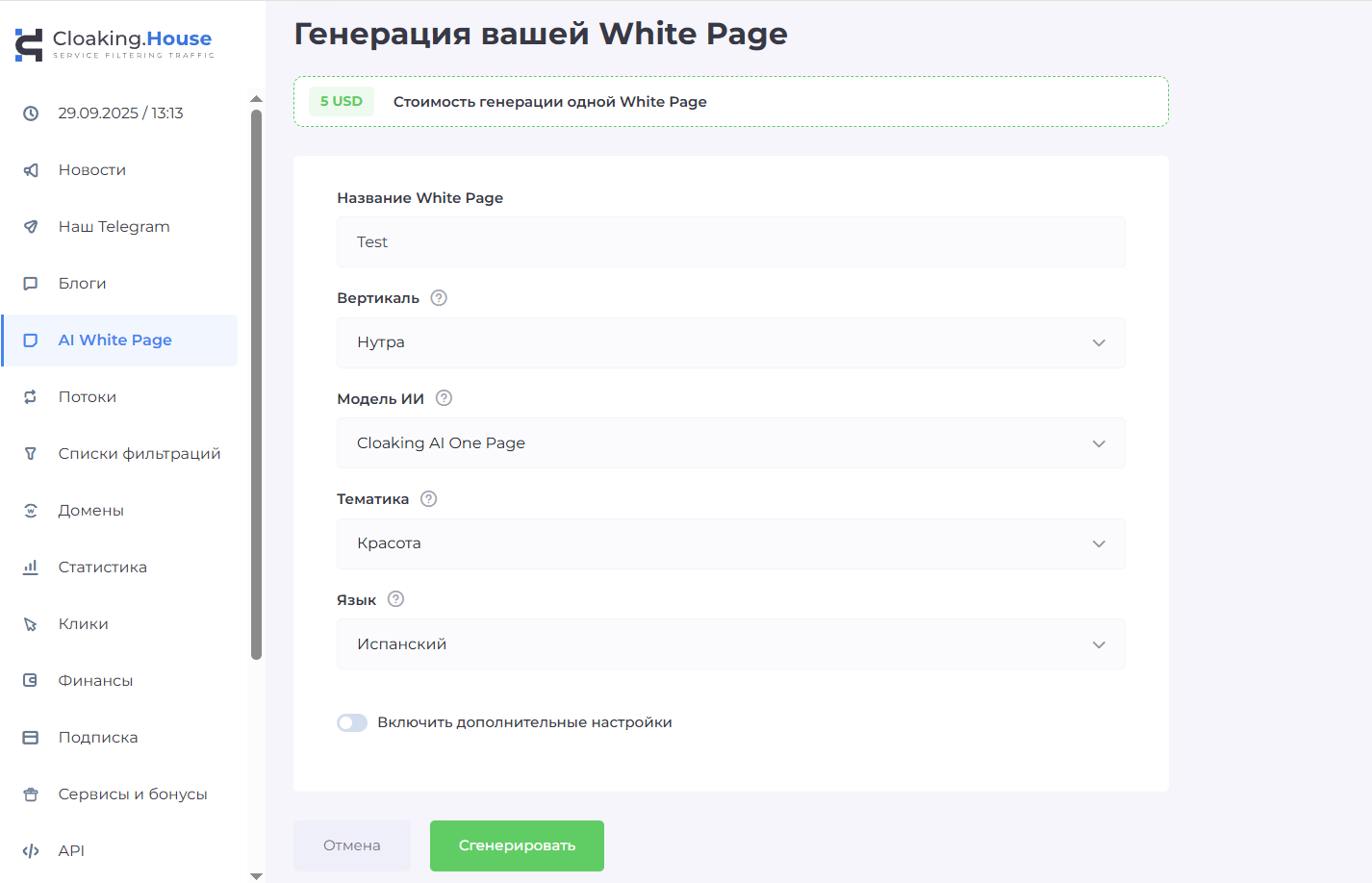1372x883 pixels.
Task: Click the Cloaking.House logo icon
Action: point(29,44)
